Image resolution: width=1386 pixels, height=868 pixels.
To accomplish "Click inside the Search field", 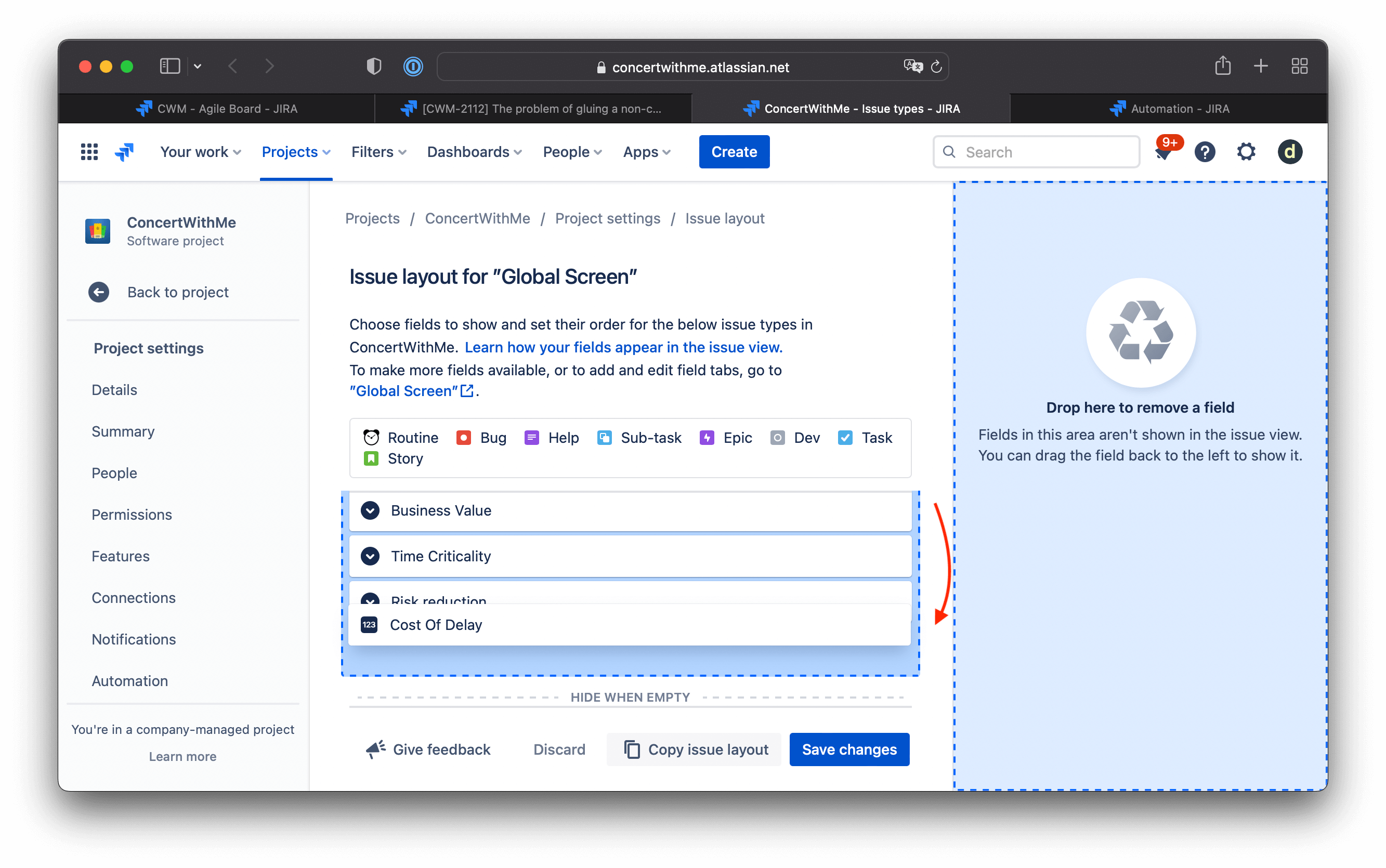I will [x=1036, y=152].
